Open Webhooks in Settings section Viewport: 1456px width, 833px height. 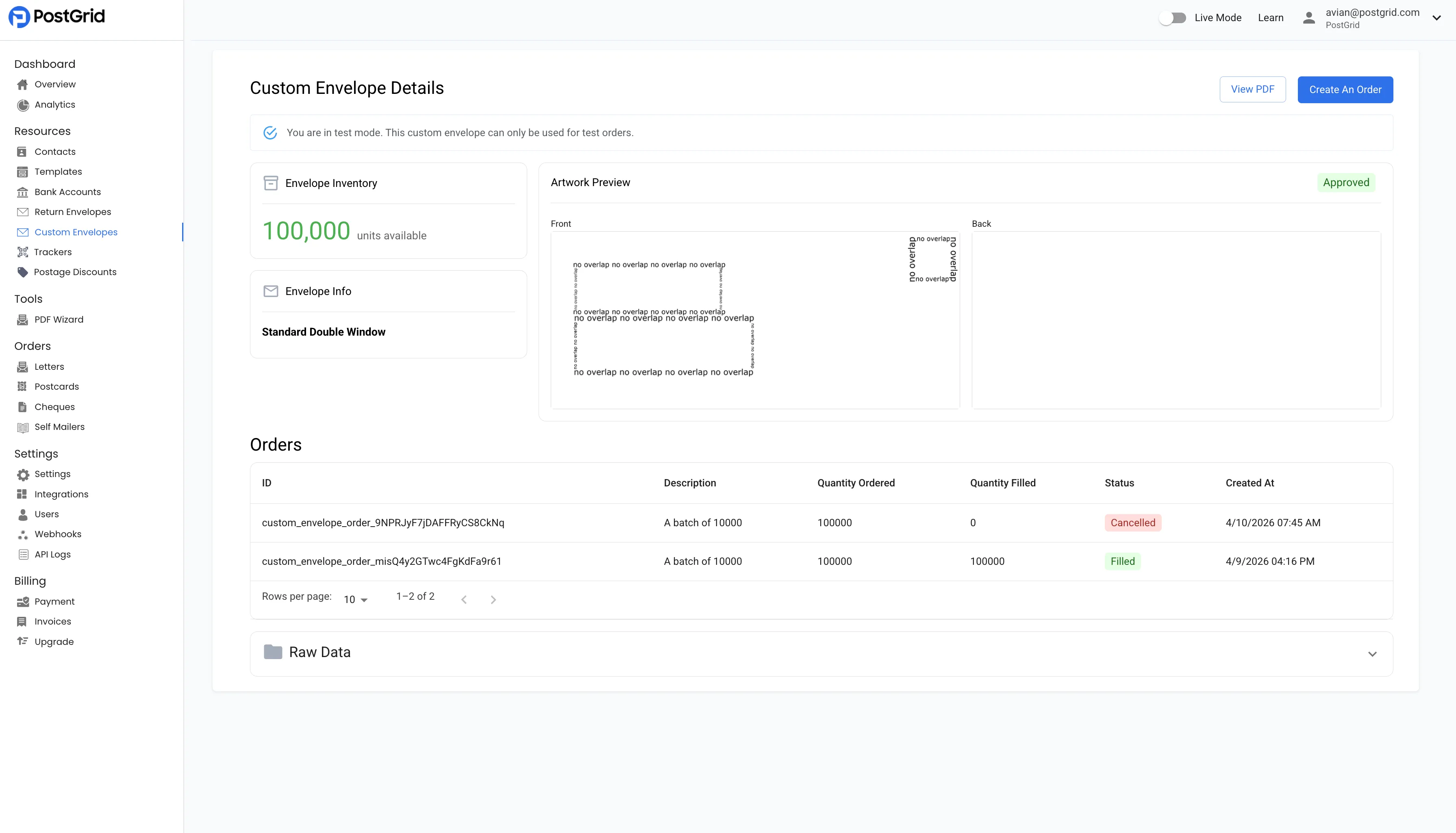click(58, 534)
